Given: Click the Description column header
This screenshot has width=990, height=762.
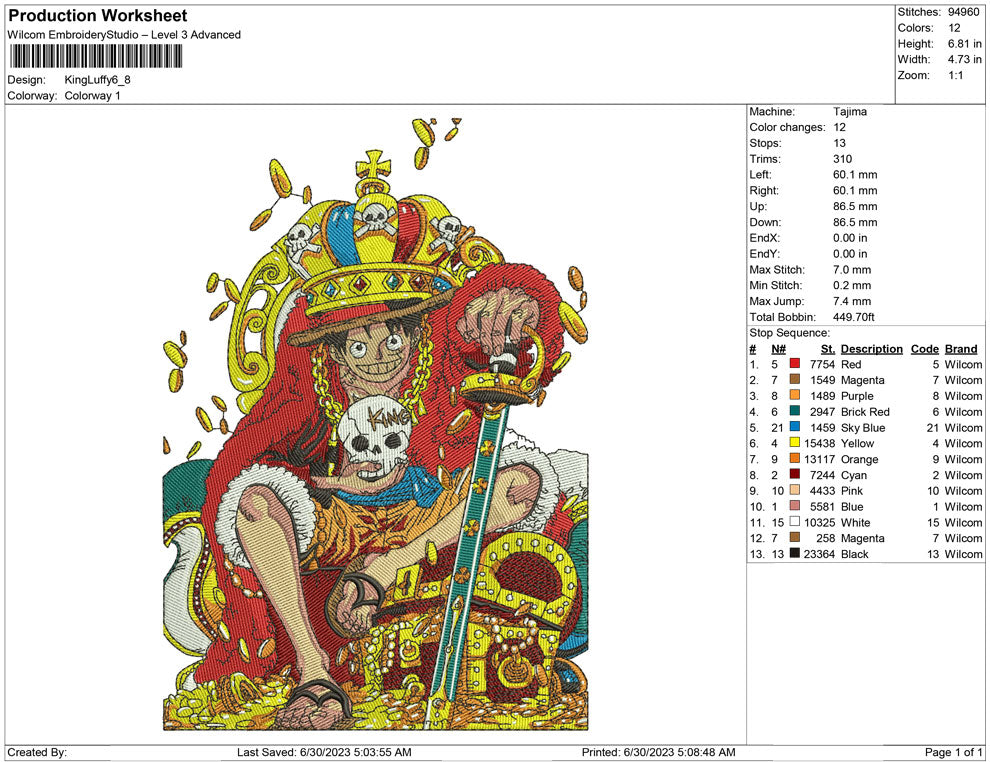Looking at the screenshot, I should [871, 349].
